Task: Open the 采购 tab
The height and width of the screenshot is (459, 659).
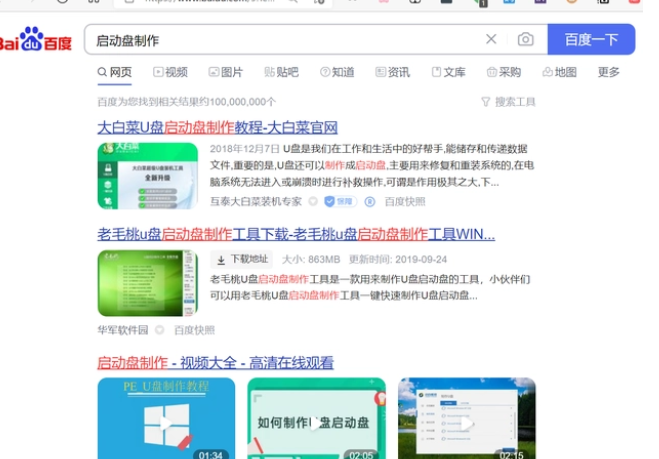Action: 504,72
